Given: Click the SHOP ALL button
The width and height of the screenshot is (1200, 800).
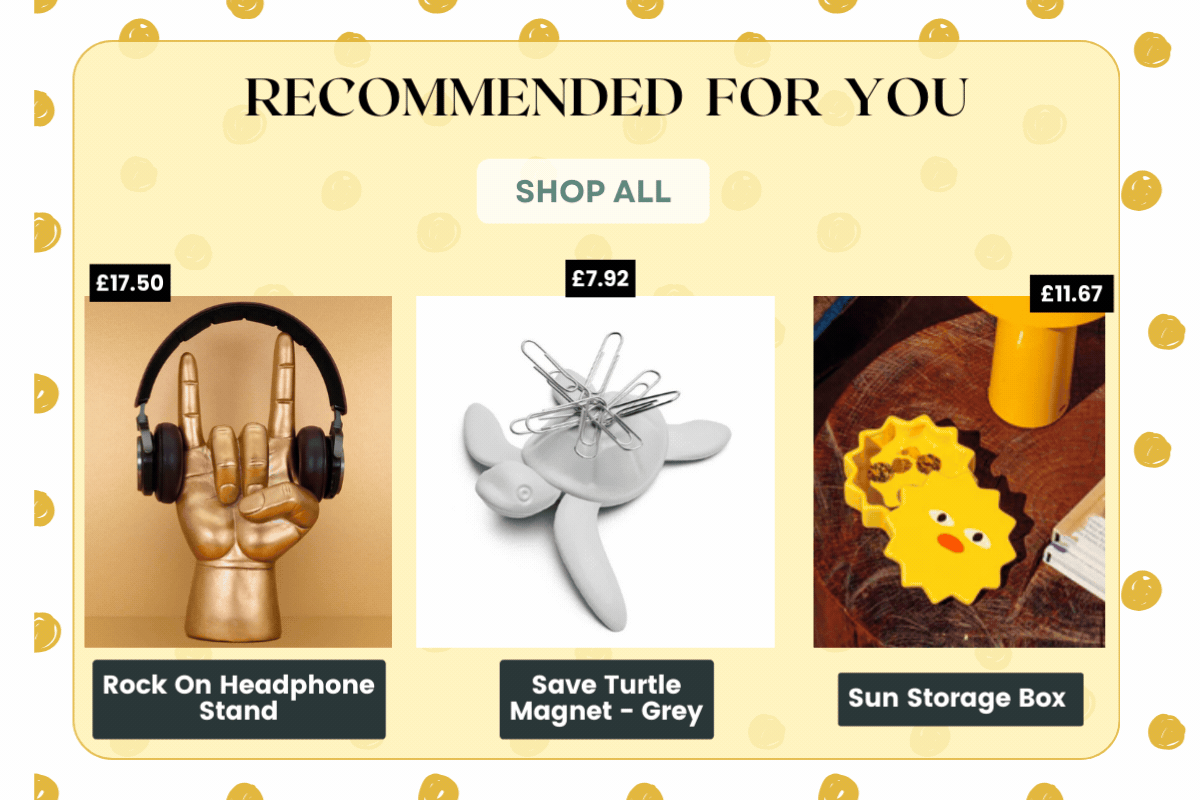Looking at the screenshot, I should (x=593, y=191).
